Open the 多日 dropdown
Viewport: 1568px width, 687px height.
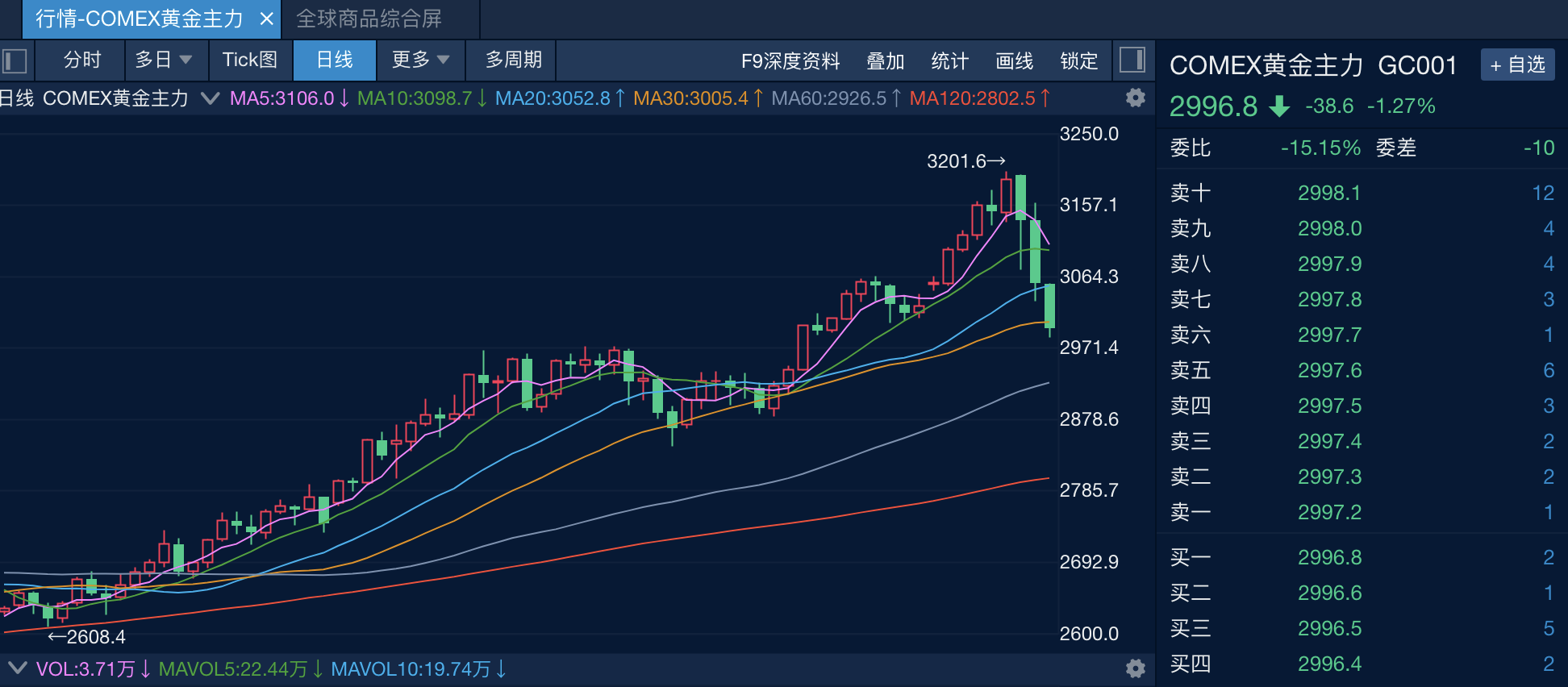click(x=164, y=60)
